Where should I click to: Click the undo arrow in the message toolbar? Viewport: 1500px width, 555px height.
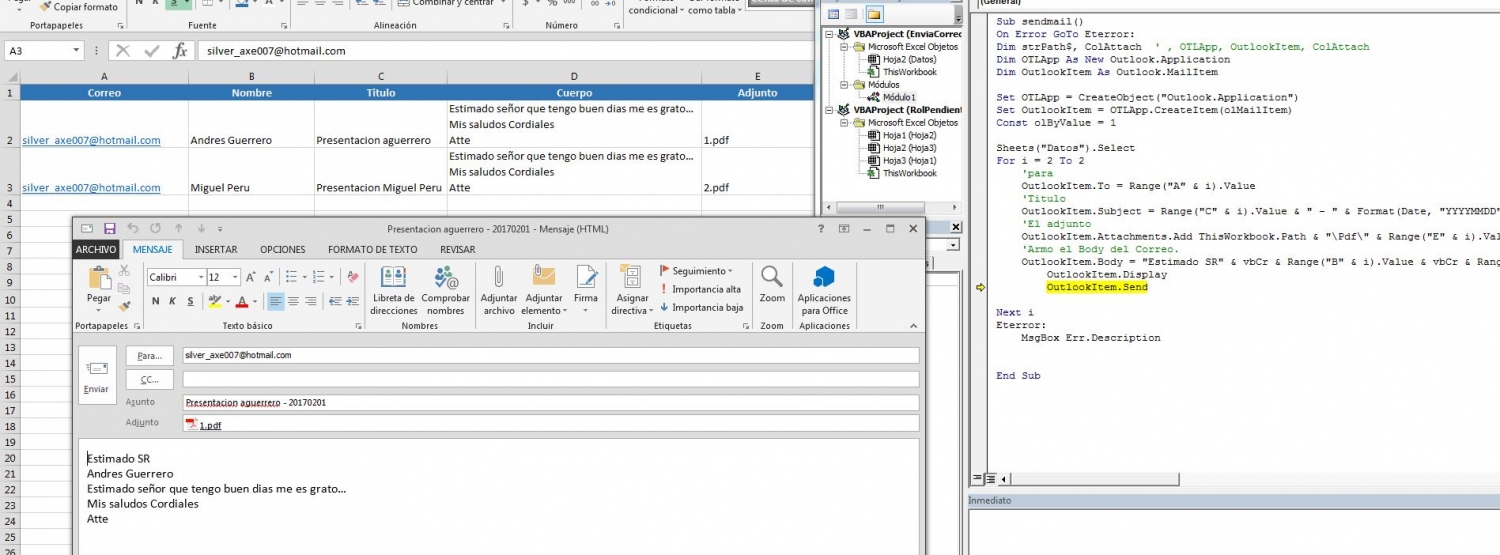(132, 229)
